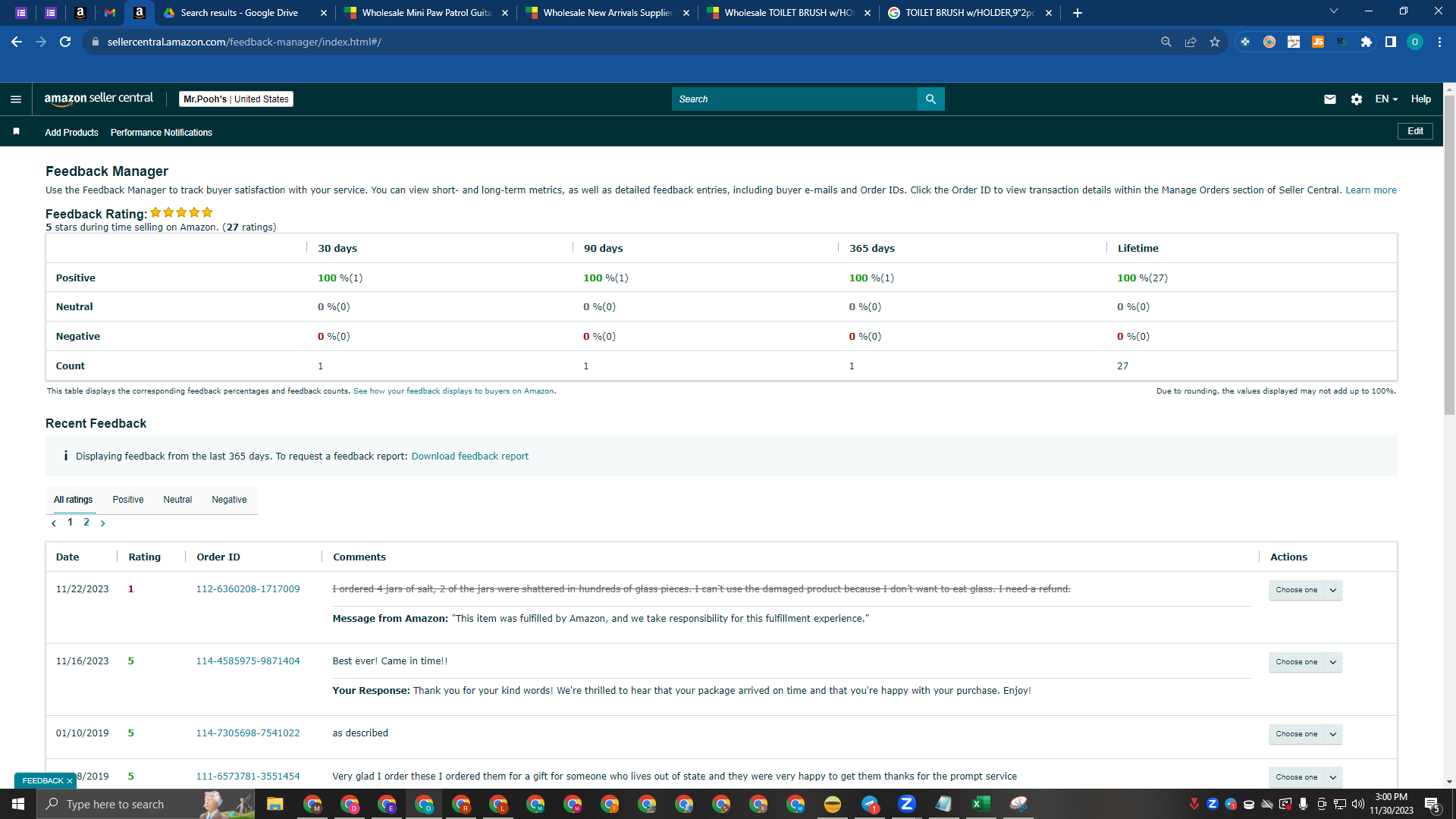Open Windows Start menu

pos(18,804)
